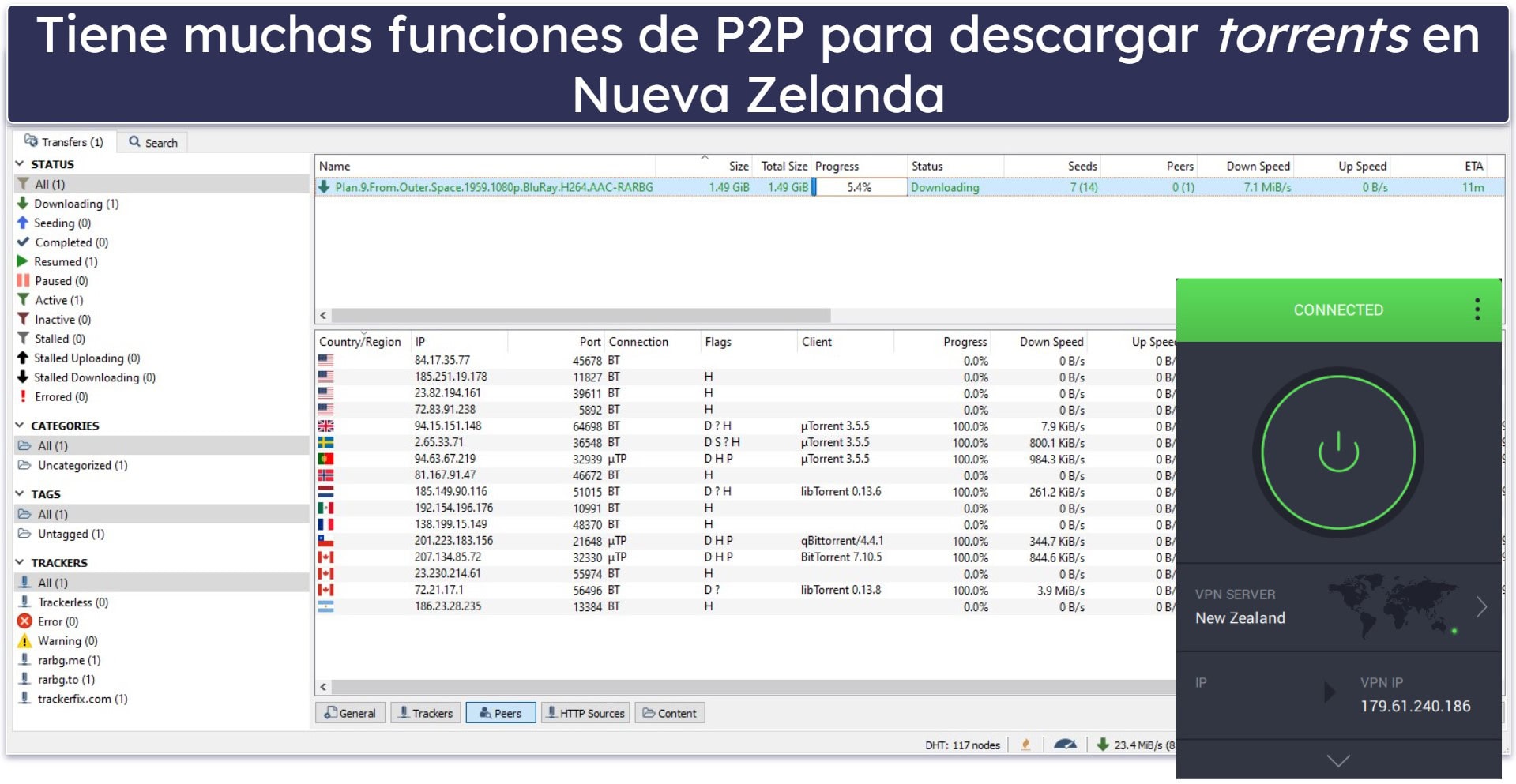Click the Untagged folder icon
Viewport: 1516px width, 784px height.
[24, 534]
